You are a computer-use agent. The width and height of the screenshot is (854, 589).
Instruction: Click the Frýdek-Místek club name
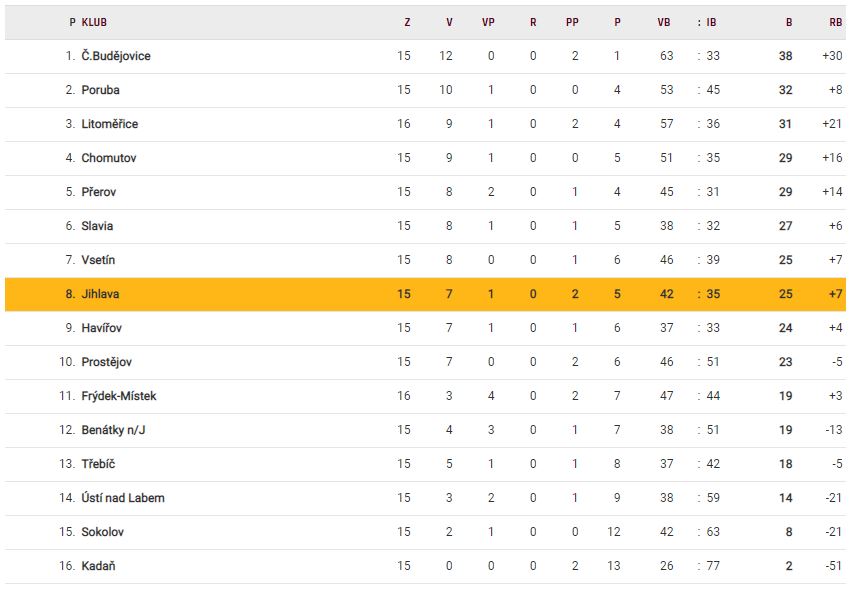tap(119, 396)
